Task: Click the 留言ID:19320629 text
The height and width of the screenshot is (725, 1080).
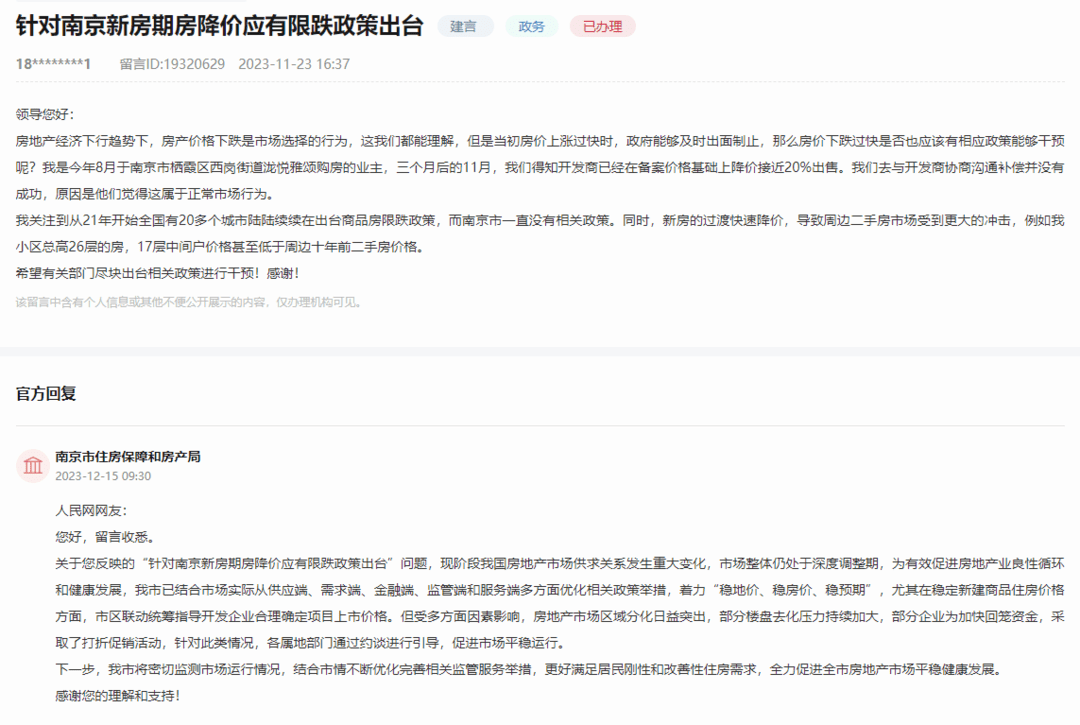Action: coord(172,64)
